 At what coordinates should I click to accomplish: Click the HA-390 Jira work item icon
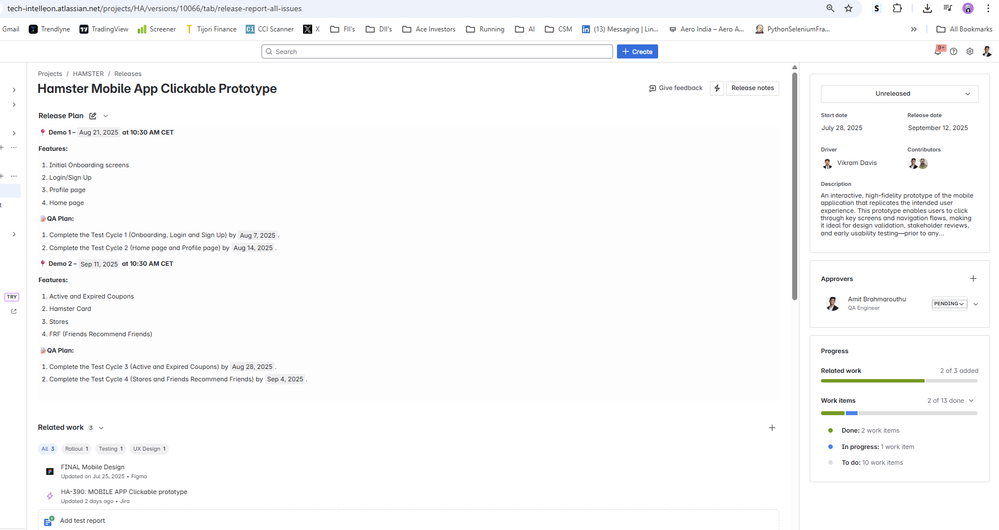click(x=50, y=496)
